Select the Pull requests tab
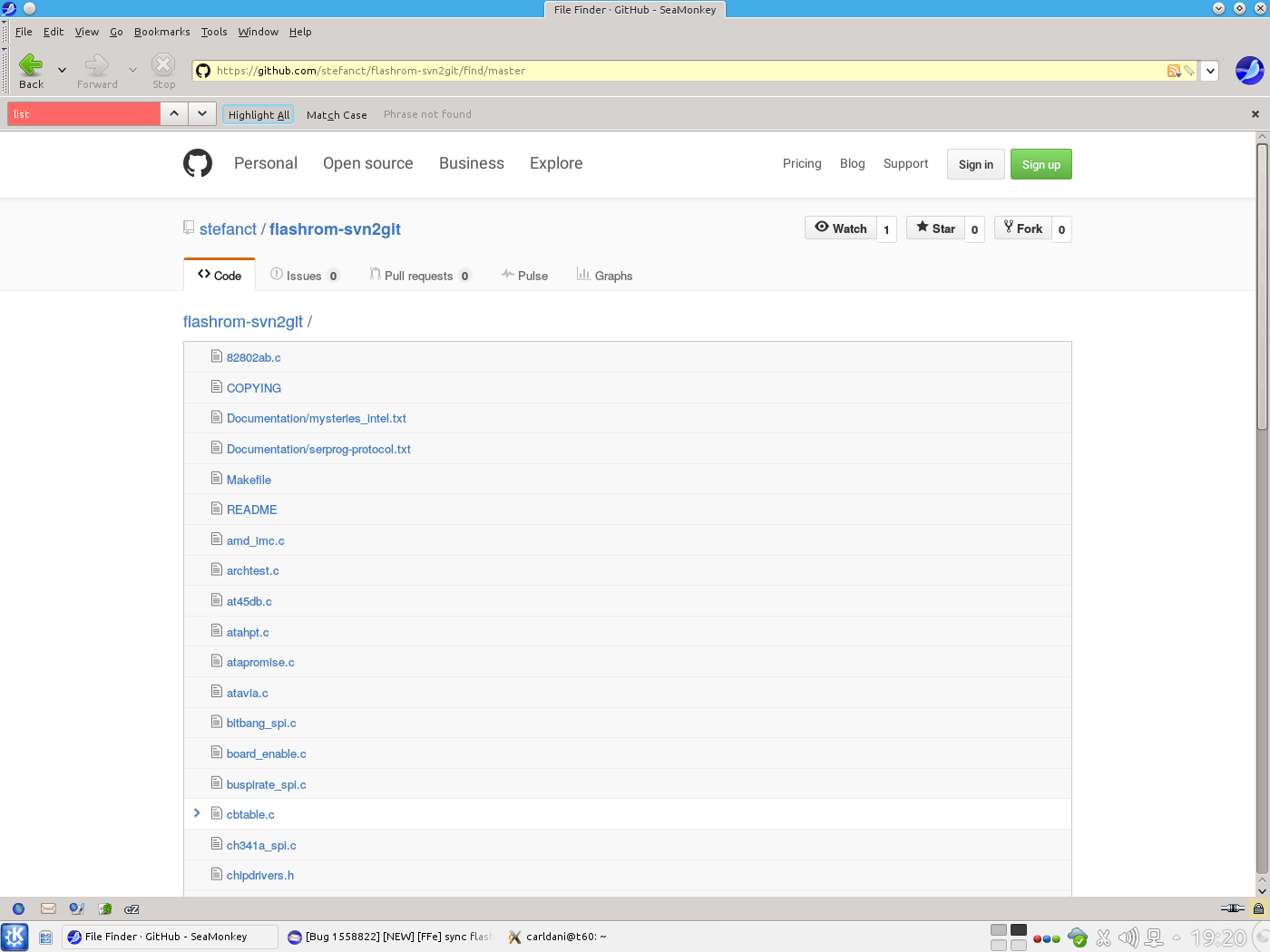Screen dimensions: 1270x952 click(x=420, y=276)
